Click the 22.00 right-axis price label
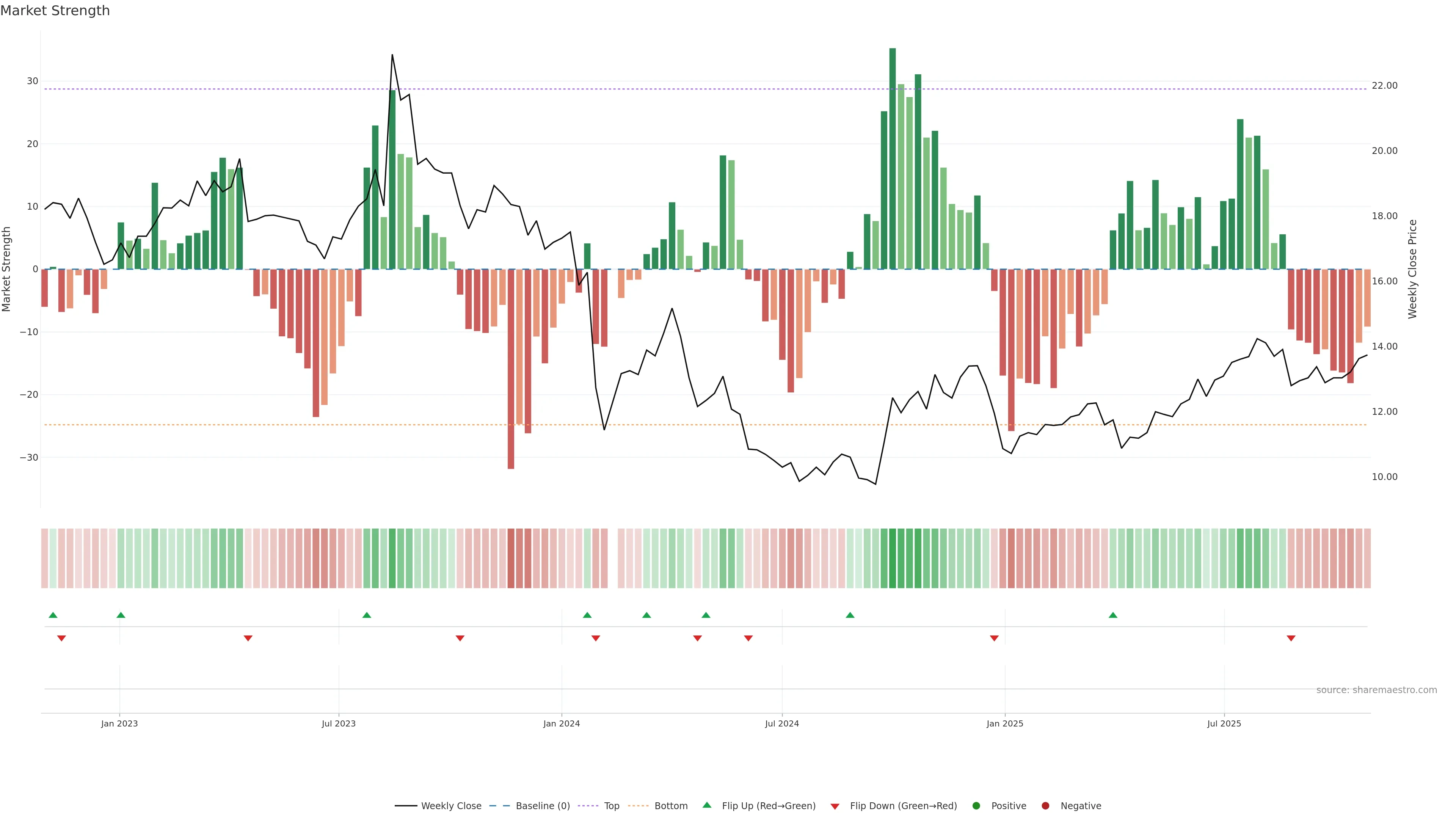 click(1384, 85)
